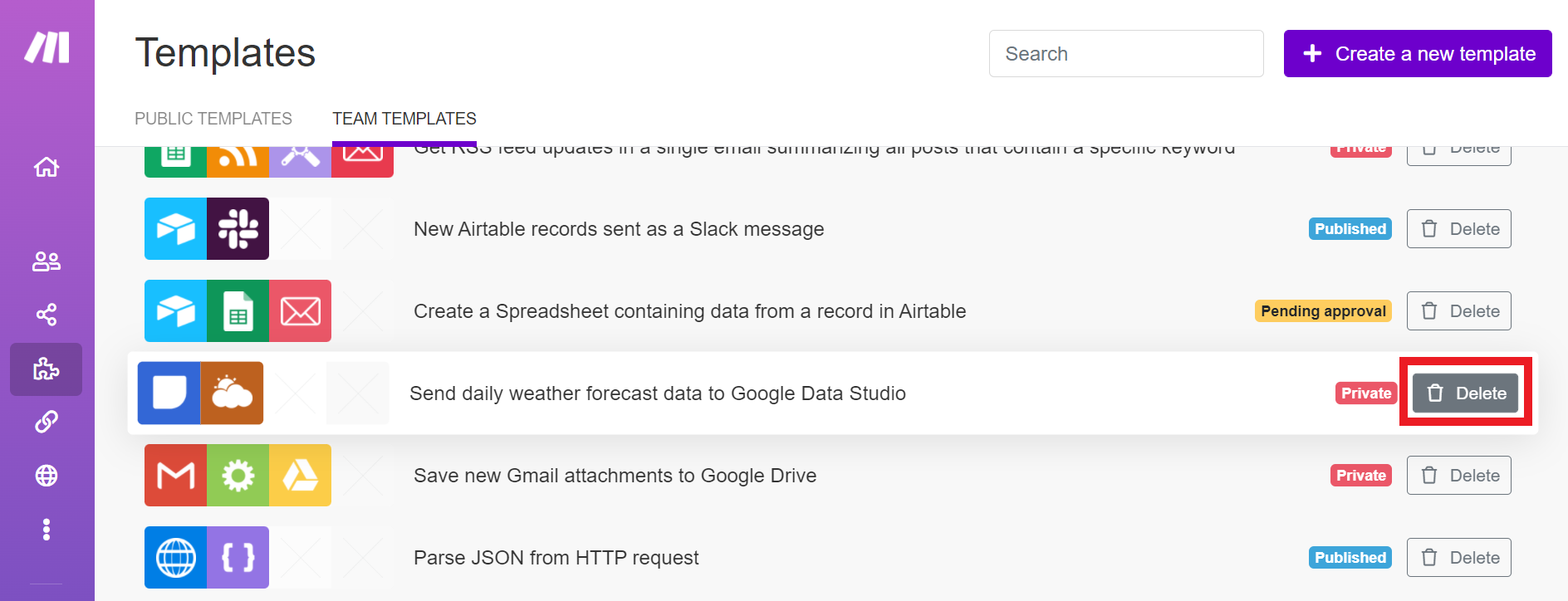1568x601 pixels.
Task: Open the Create a Spreadsheet from Airtable template
Action: click(x=689, y=311)
